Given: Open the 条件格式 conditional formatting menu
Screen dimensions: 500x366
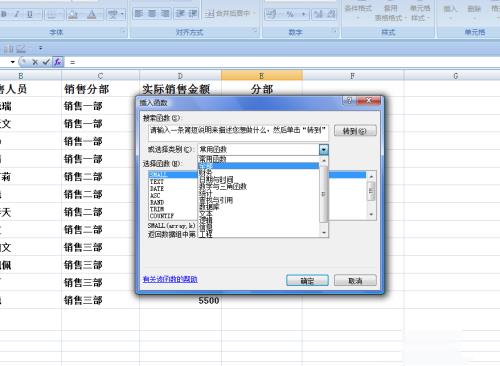Looking at the screenshot, I should pyautogui.click(x=358, y=11).
